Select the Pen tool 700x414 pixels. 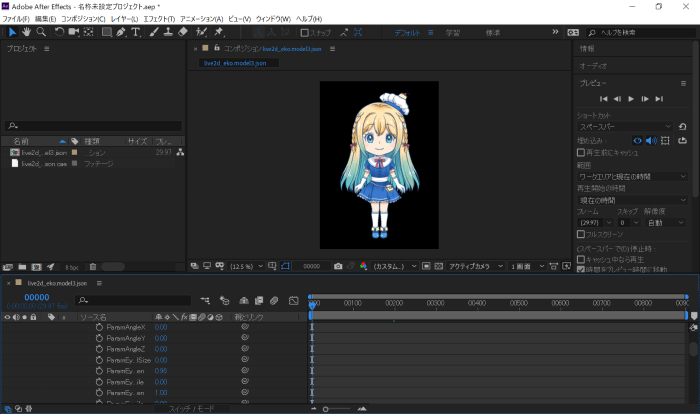[121, 32]
